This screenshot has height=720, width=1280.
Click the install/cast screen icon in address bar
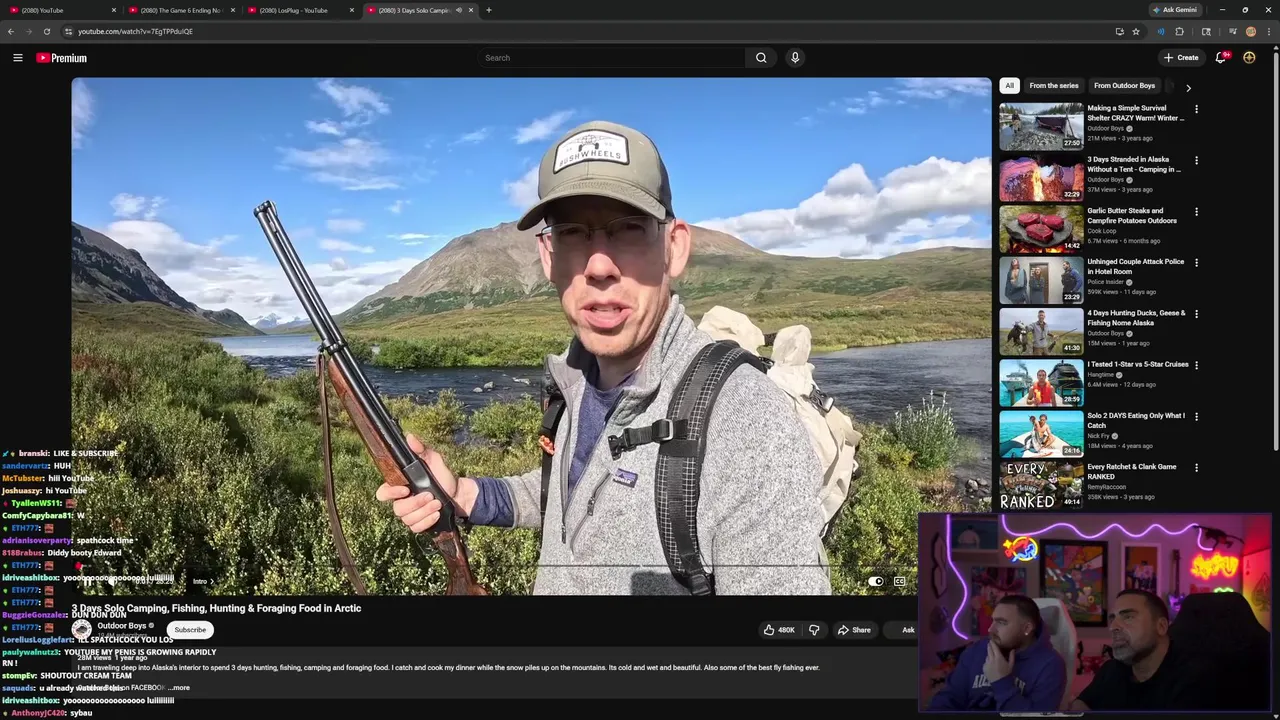tap(1119, 31)
